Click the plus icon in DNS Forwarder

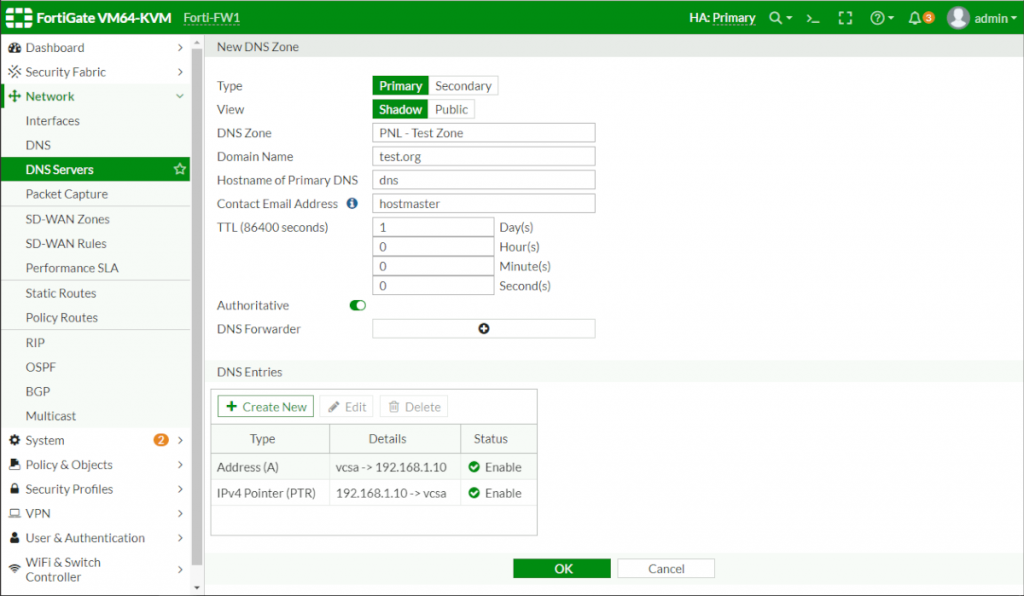(483, 329)
